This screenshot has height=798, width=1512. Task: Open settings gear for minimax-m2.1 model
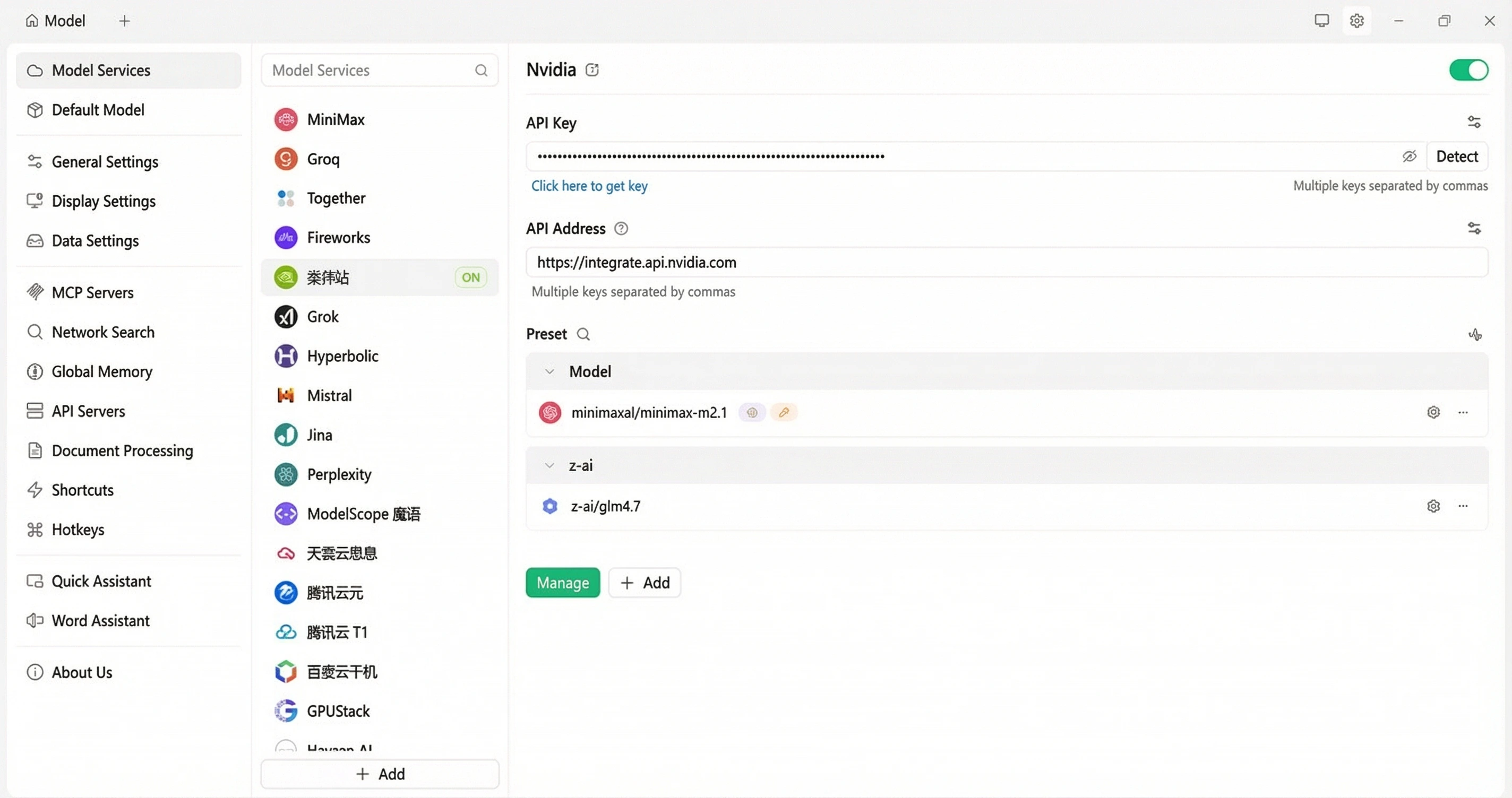(1433, 412)
